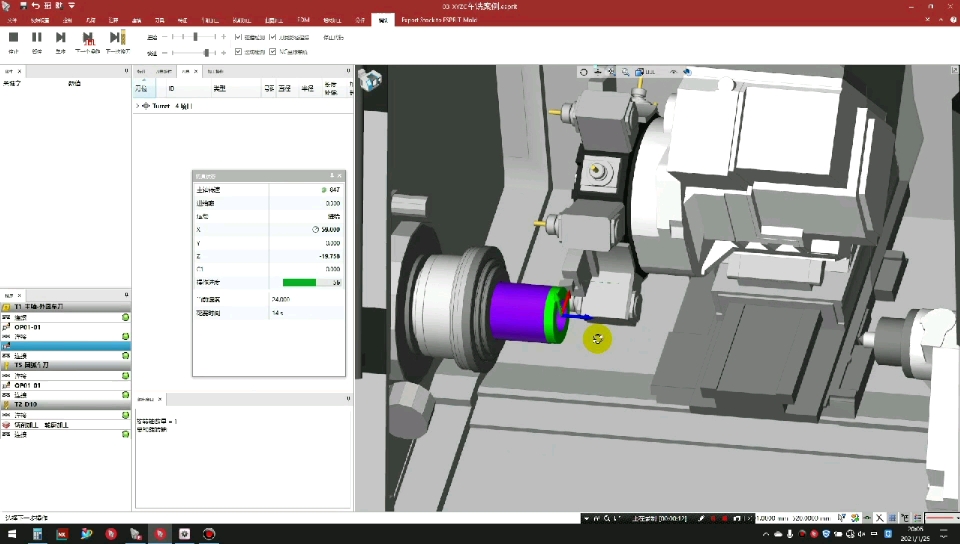This screenshot has height=544, width=960.
Task: Click the single step forward icon
Action: [x=61, y=38]
